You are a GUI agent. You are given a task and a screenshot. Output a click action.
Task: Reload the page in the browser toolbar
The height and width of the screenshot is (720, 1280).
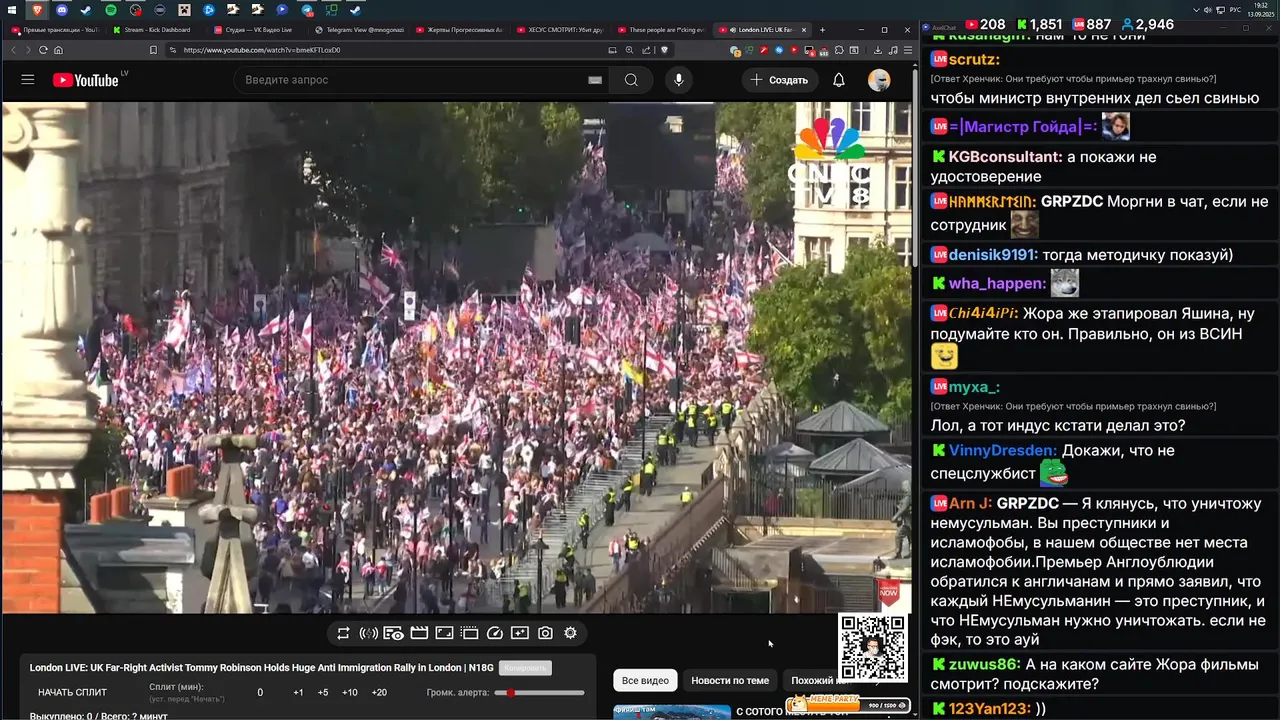tap(43, 50)
